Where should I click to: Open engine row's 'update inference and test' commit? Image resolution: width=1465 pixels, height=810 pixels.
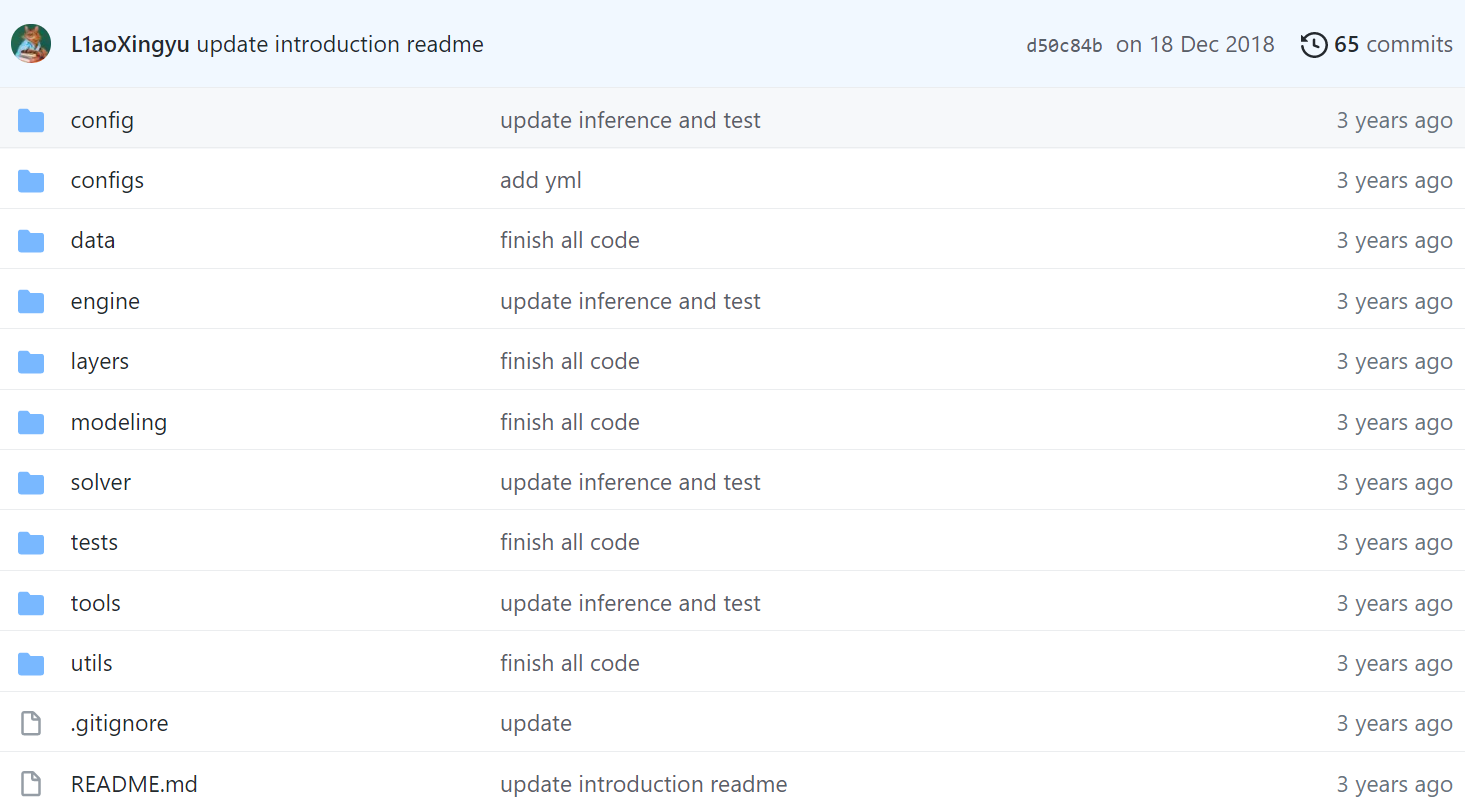coord(630,301)
